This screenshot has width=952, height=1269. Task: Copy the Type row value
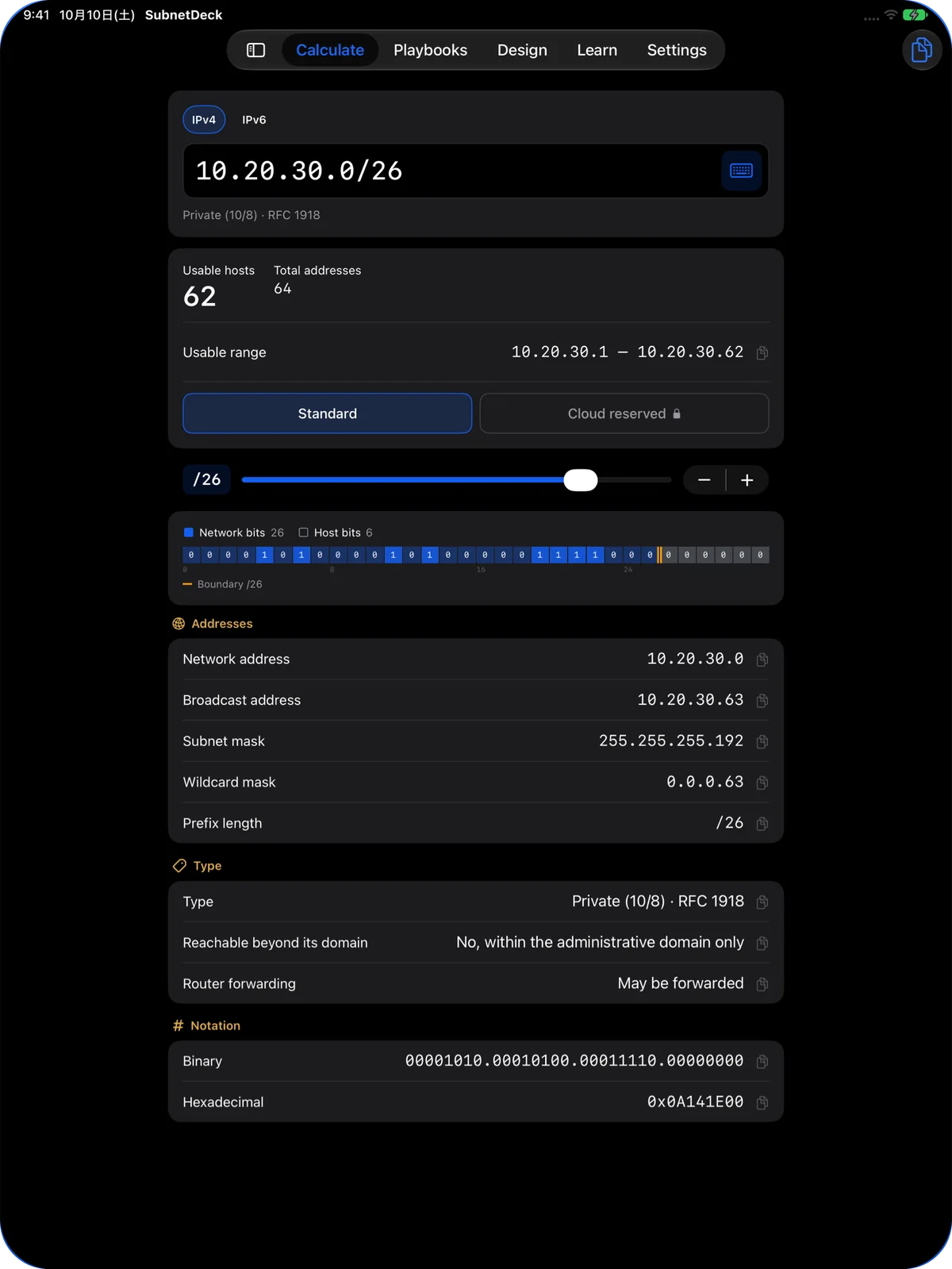click(x=762, y=902)
